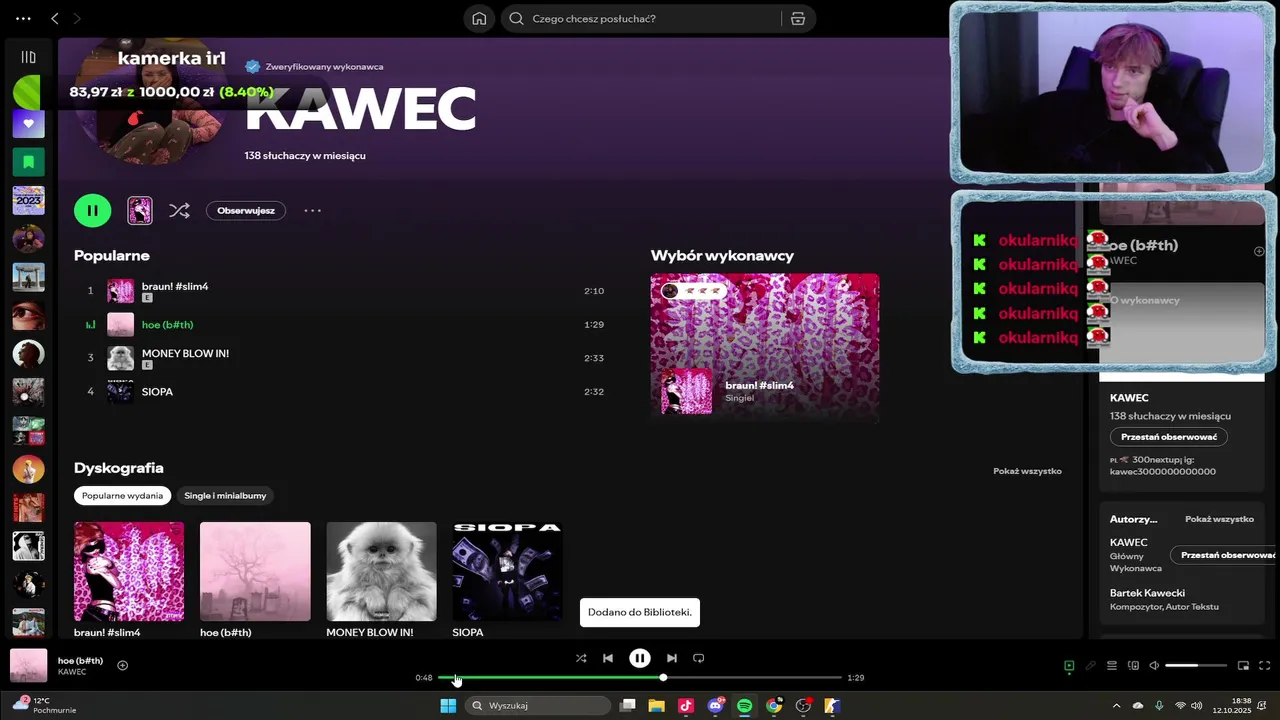This screenshot has height=720, width=1280.
Task: Select the 'Popularne wydania' filter chip
Action: pyautogui.click(x=122, y=495)
